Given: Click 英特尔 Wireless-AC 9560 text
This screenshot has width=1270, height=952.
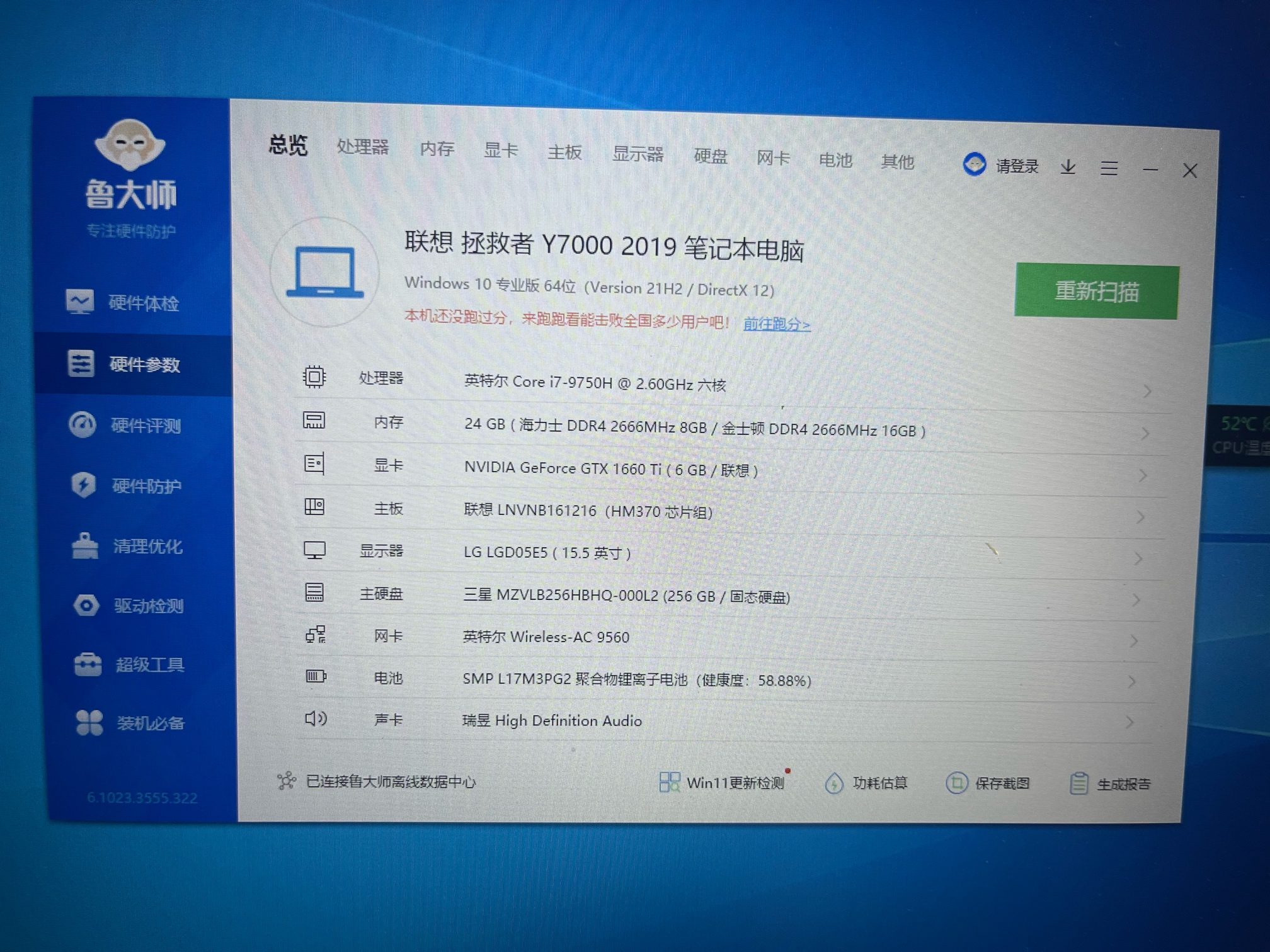Looking at the screenshot, I should point(546,637).
